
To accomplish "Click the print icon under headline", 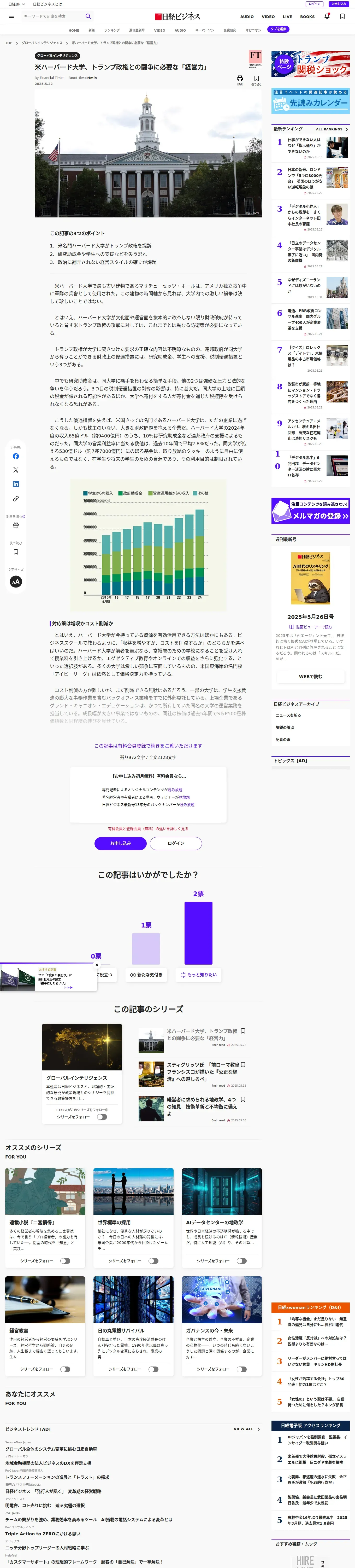I will [x=240, y=78].
